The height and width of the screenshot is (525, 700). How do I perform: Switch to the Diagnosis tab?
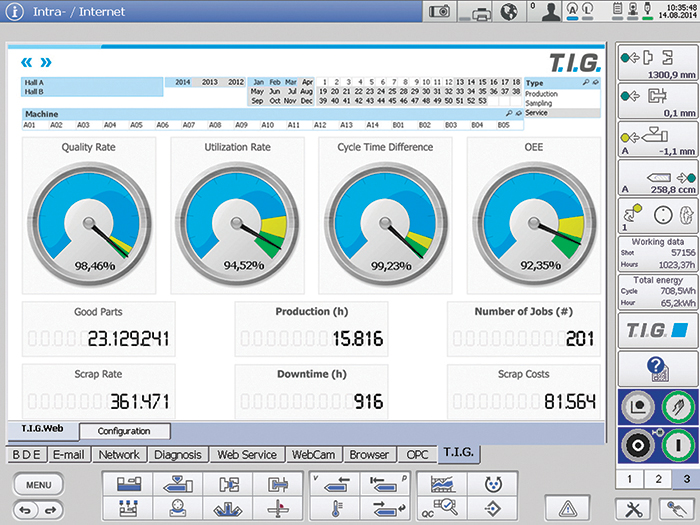coord(179,454)
